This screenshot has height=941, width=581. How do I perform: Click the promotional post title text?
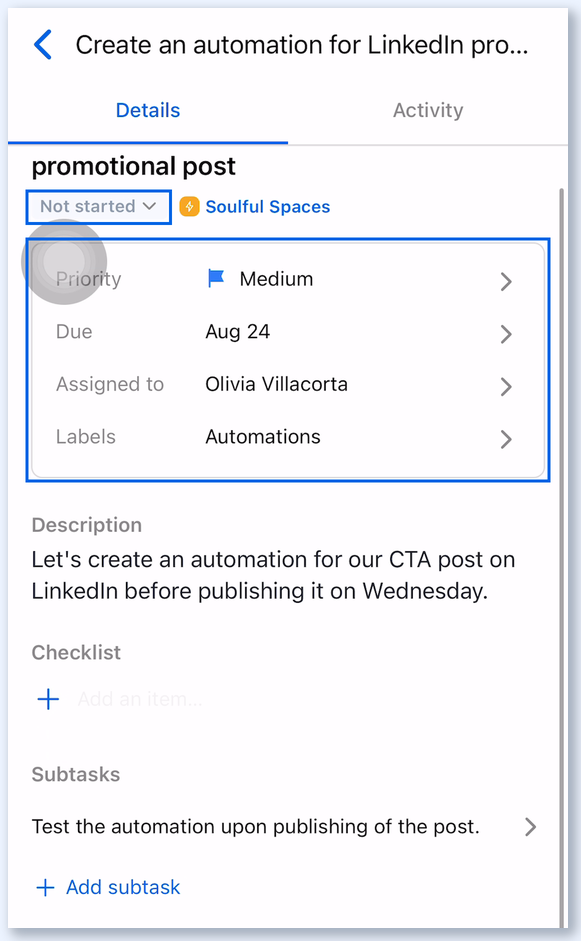pos(133,166)
